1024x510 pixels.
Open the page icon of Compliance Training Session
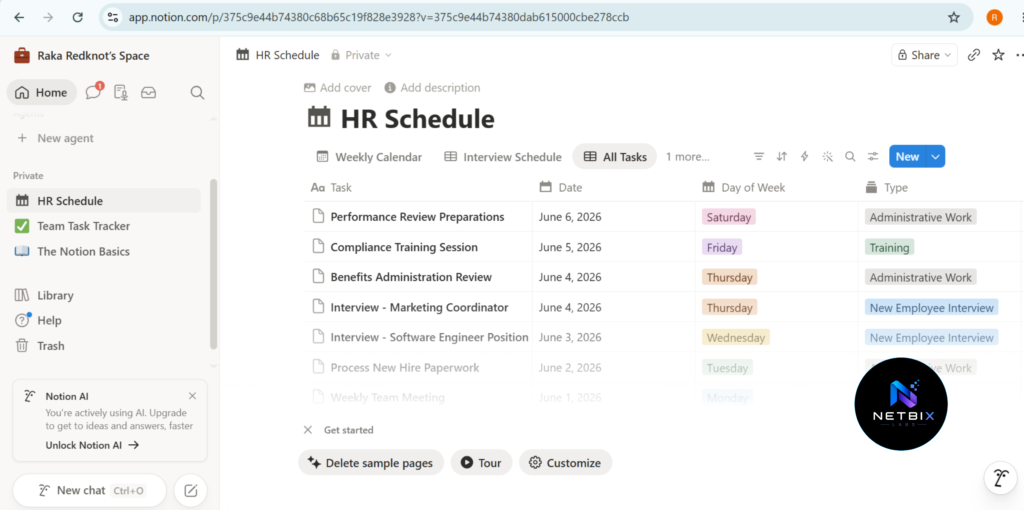(x=318, y=247)
